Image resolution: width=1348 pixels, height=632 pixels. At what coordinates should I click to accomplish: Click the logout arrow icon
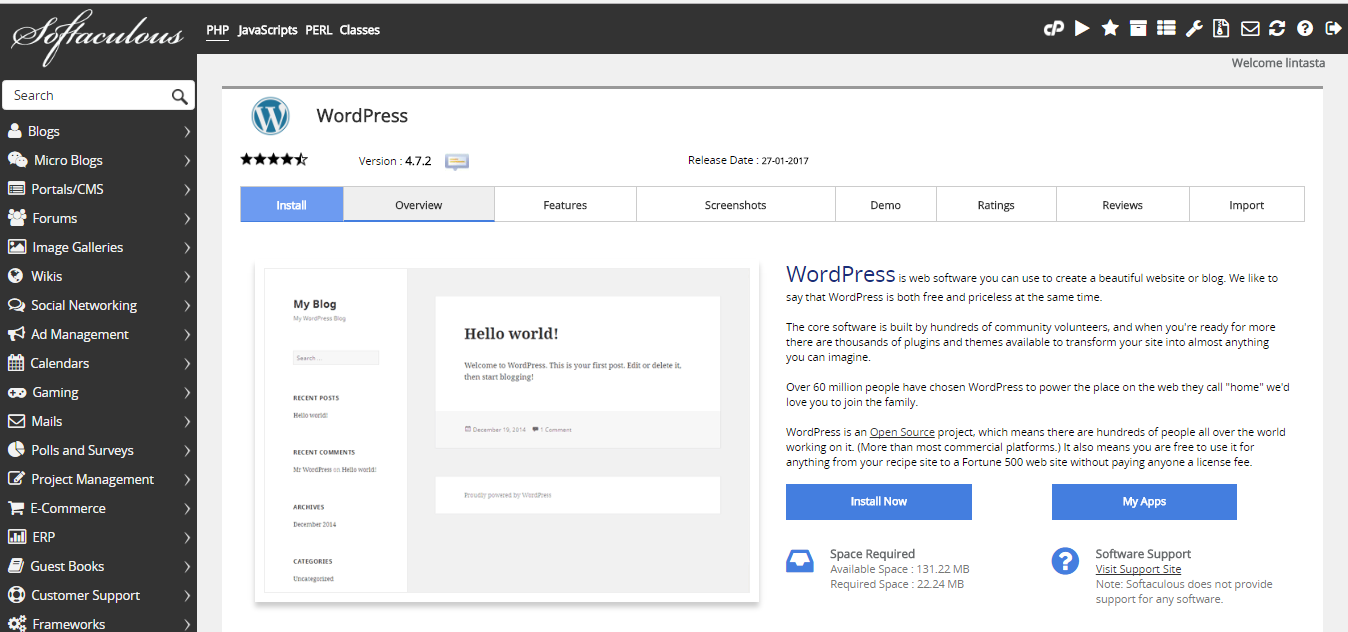1333,28
